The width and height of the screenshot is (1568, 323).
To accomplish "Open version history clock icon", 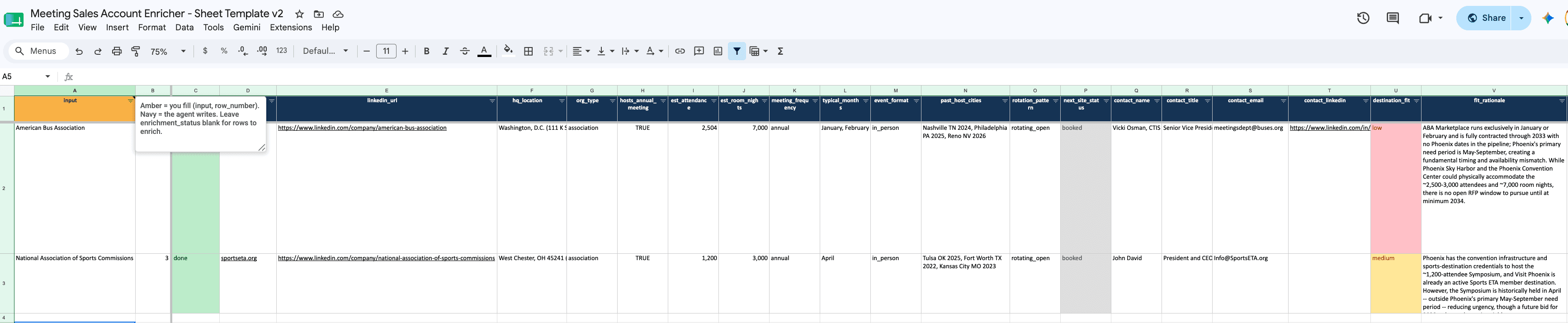I will click(x=1363, y=18).
